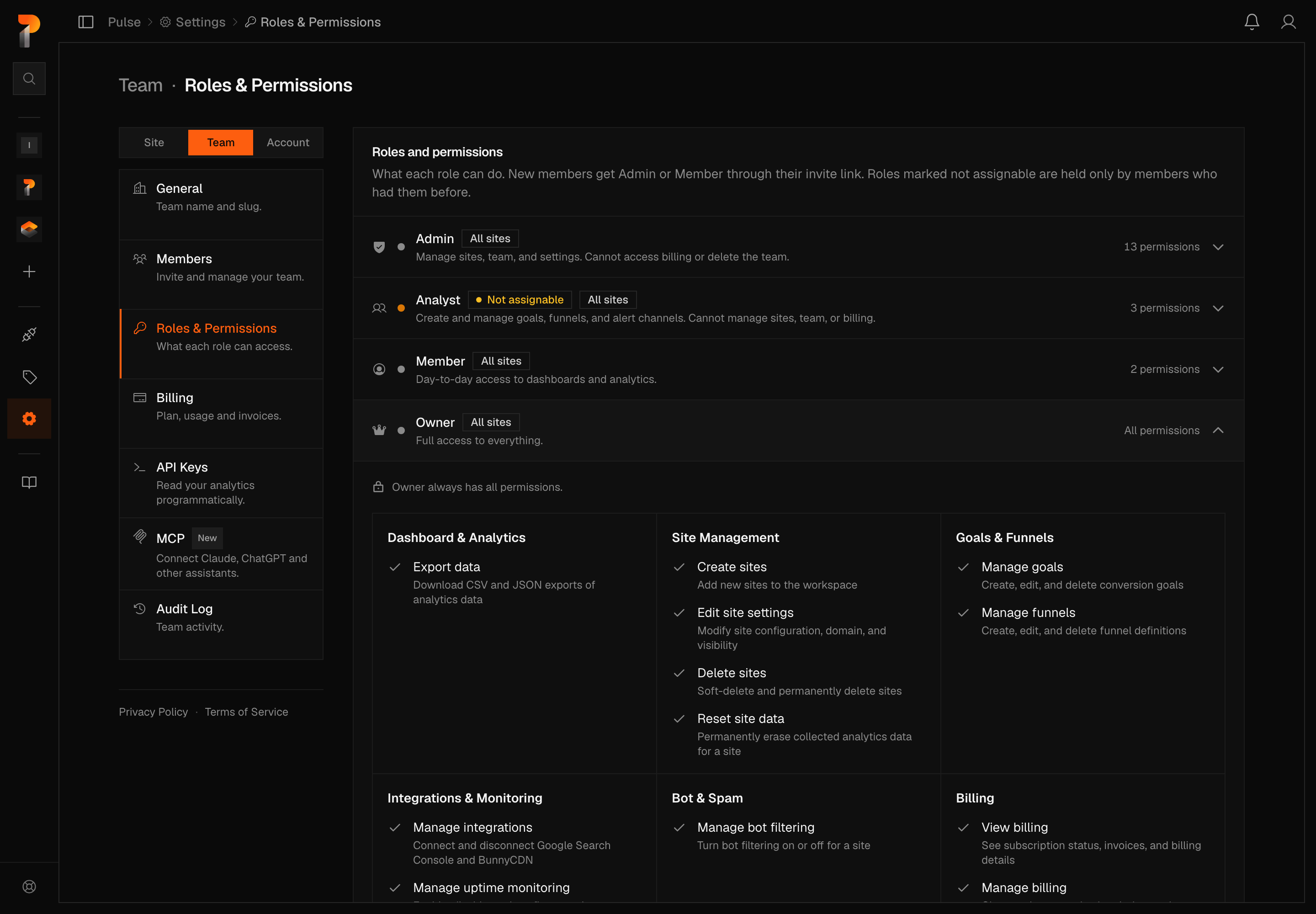The height and width of the screenshot is (914, 1316).
Task: Expand the Member role chevron
Action: click(1218, 369)
